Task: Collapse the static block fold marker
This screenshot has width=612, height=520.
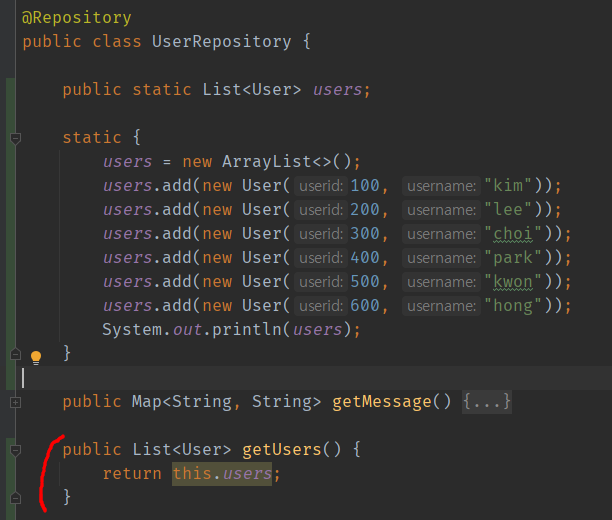Action: click(15, 138)
